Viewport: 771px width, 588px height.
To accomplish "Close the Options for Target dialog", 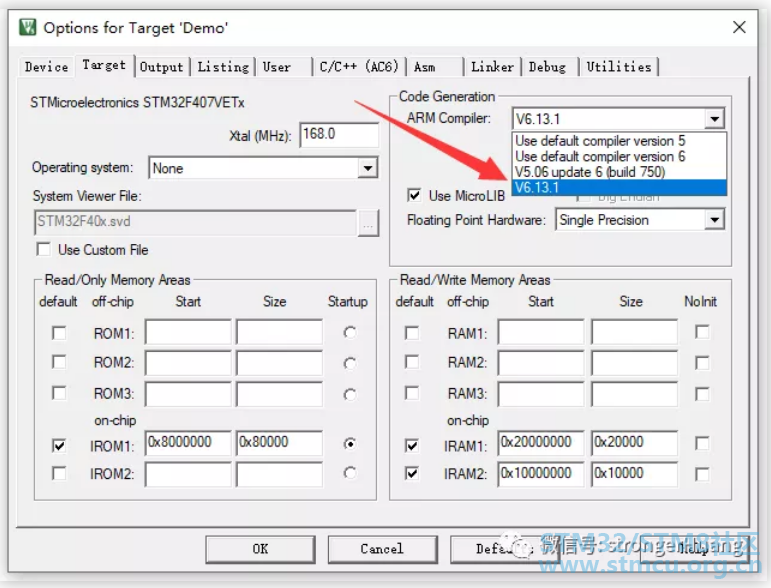I will pyautogui.click(x=739, y=27).
